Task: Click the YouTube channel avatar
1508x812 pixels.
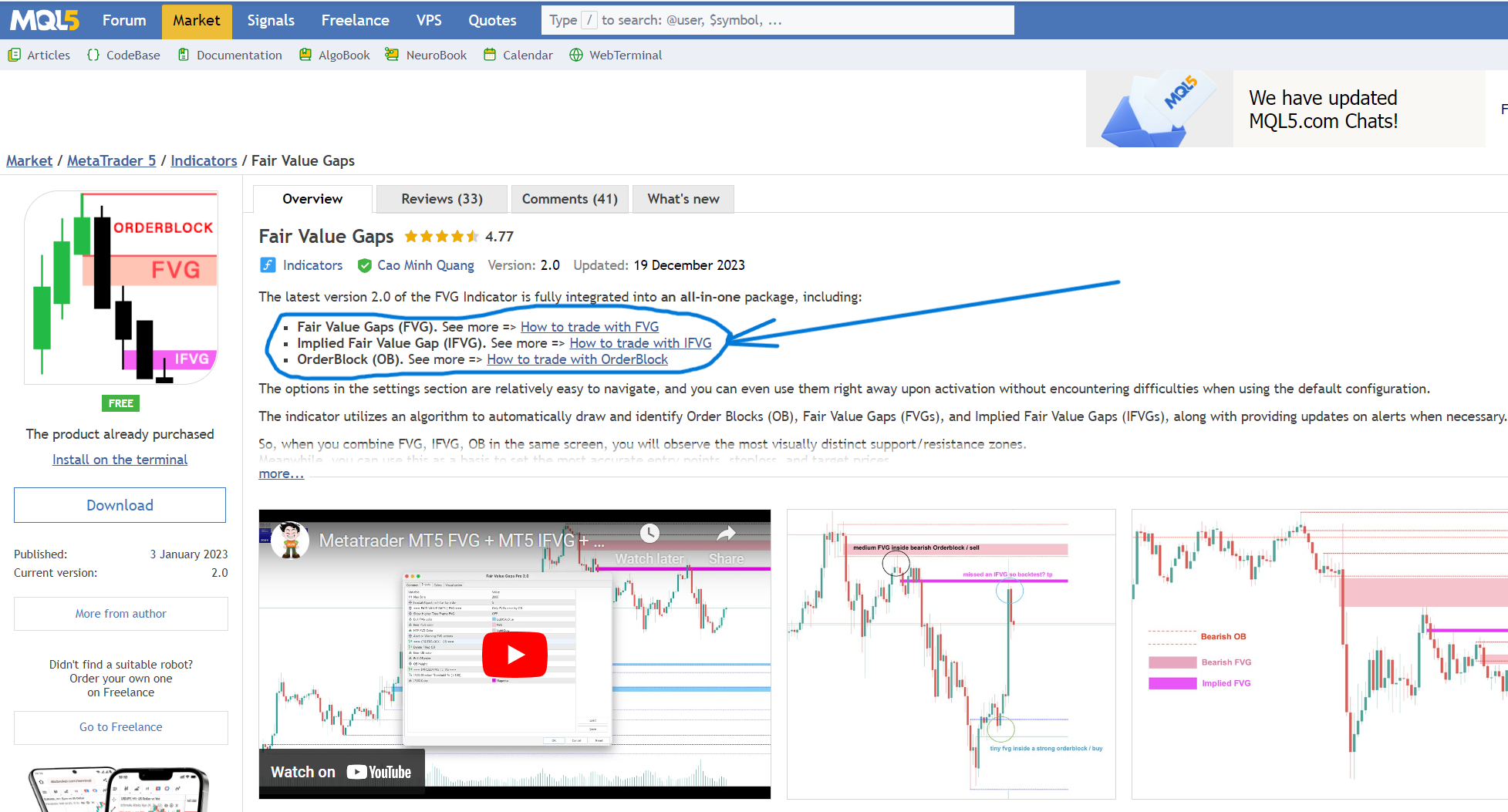Action: (x=290, y=541)
